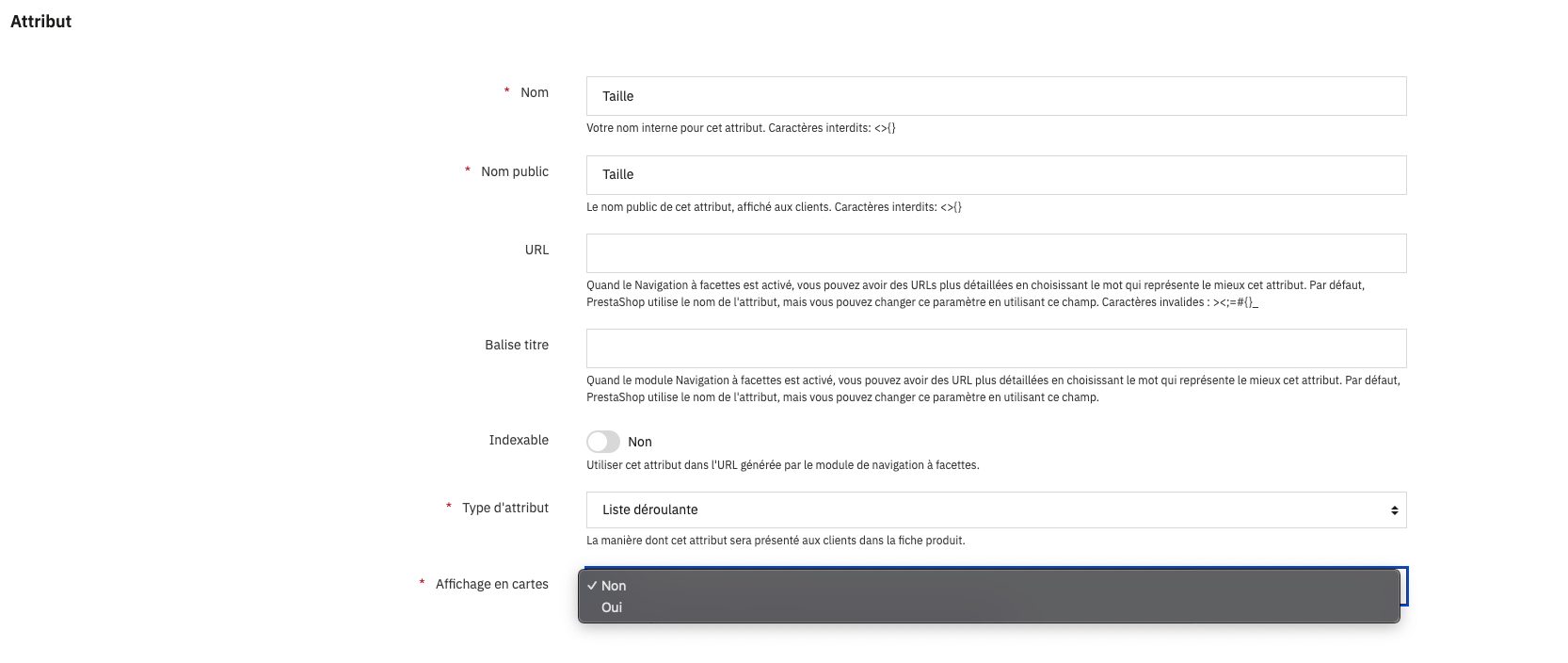Image resolution: width=1568 pixels, height=663 pixels.
Task: Click the Nom public text field
Action: pos(996,175)
